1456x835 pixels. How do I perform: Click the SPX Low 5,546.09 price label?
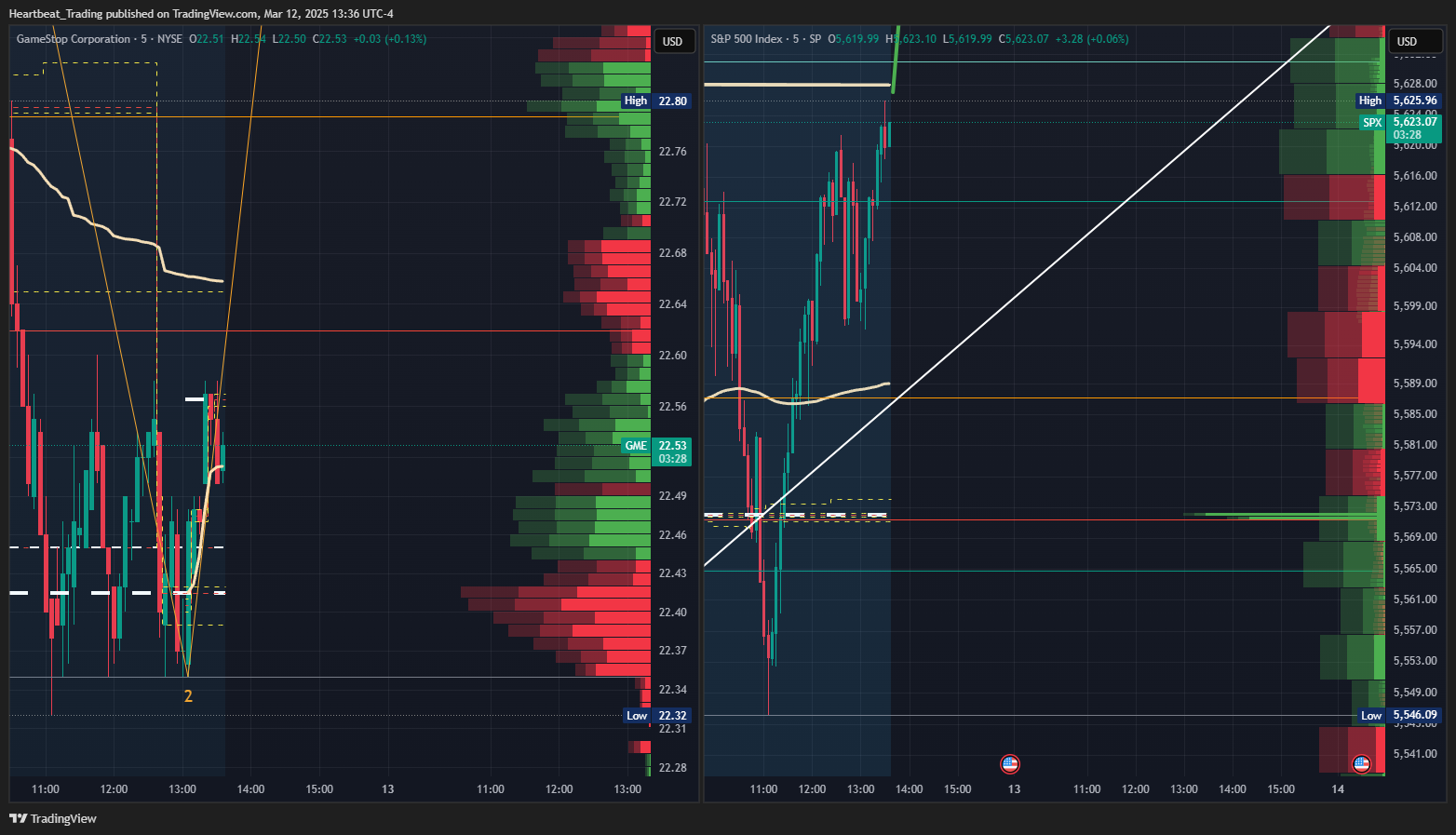coord(1398,716)
